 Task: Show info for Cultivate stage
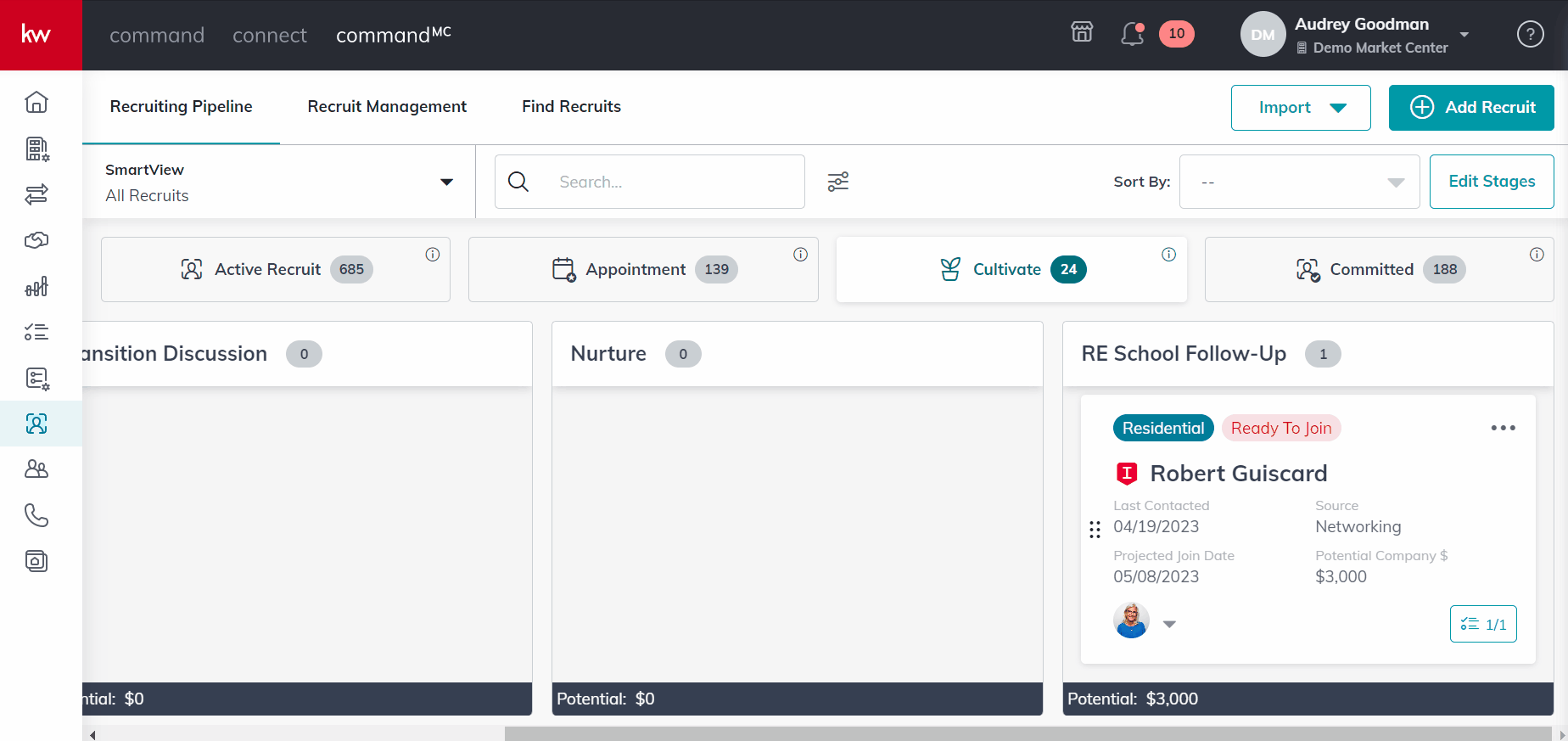tap(1168, 255)
